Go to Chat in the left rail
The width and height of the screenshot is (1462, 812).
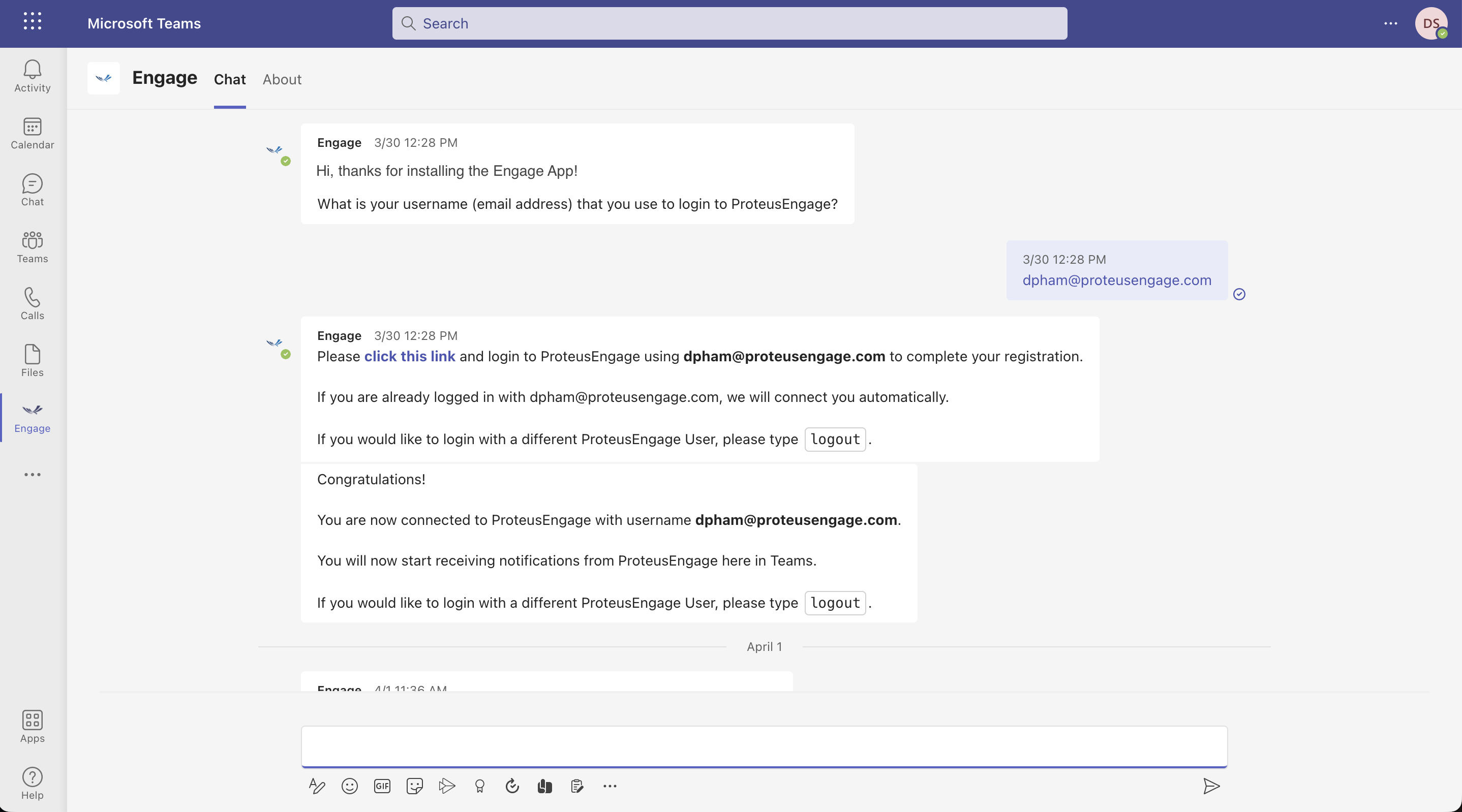pos(33,190)
